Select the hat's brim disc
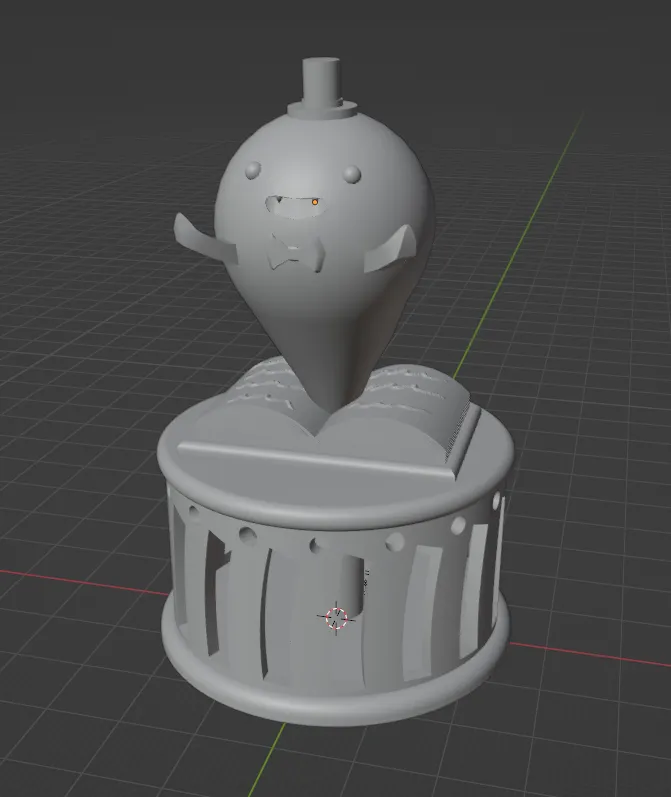 321,109
